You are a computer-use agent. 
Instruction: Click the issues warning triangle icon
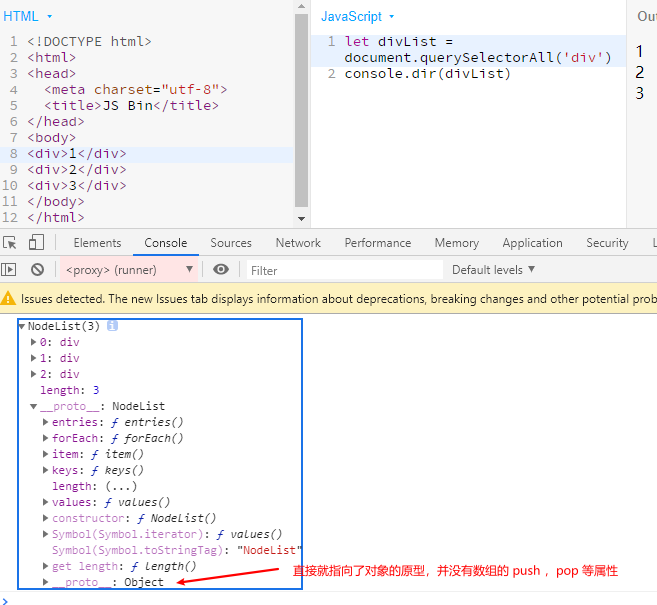[8, 298]
